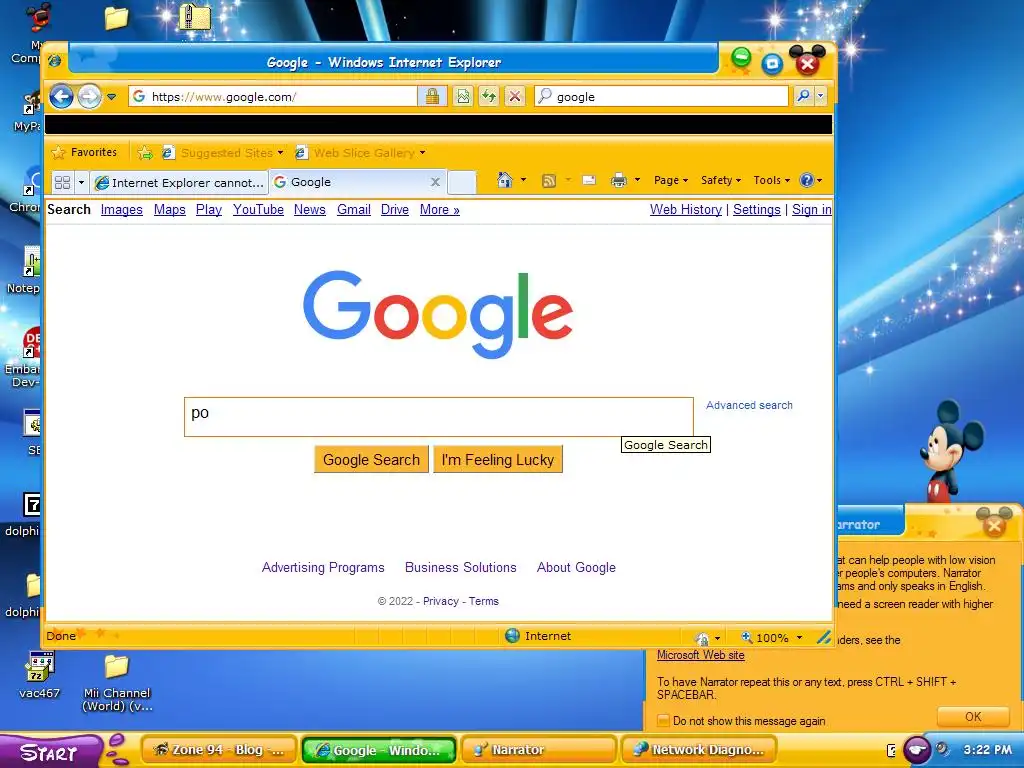Screen dimensions: 1024x768
Task: Click the Home icon in command bar
Action: point(504,180)
